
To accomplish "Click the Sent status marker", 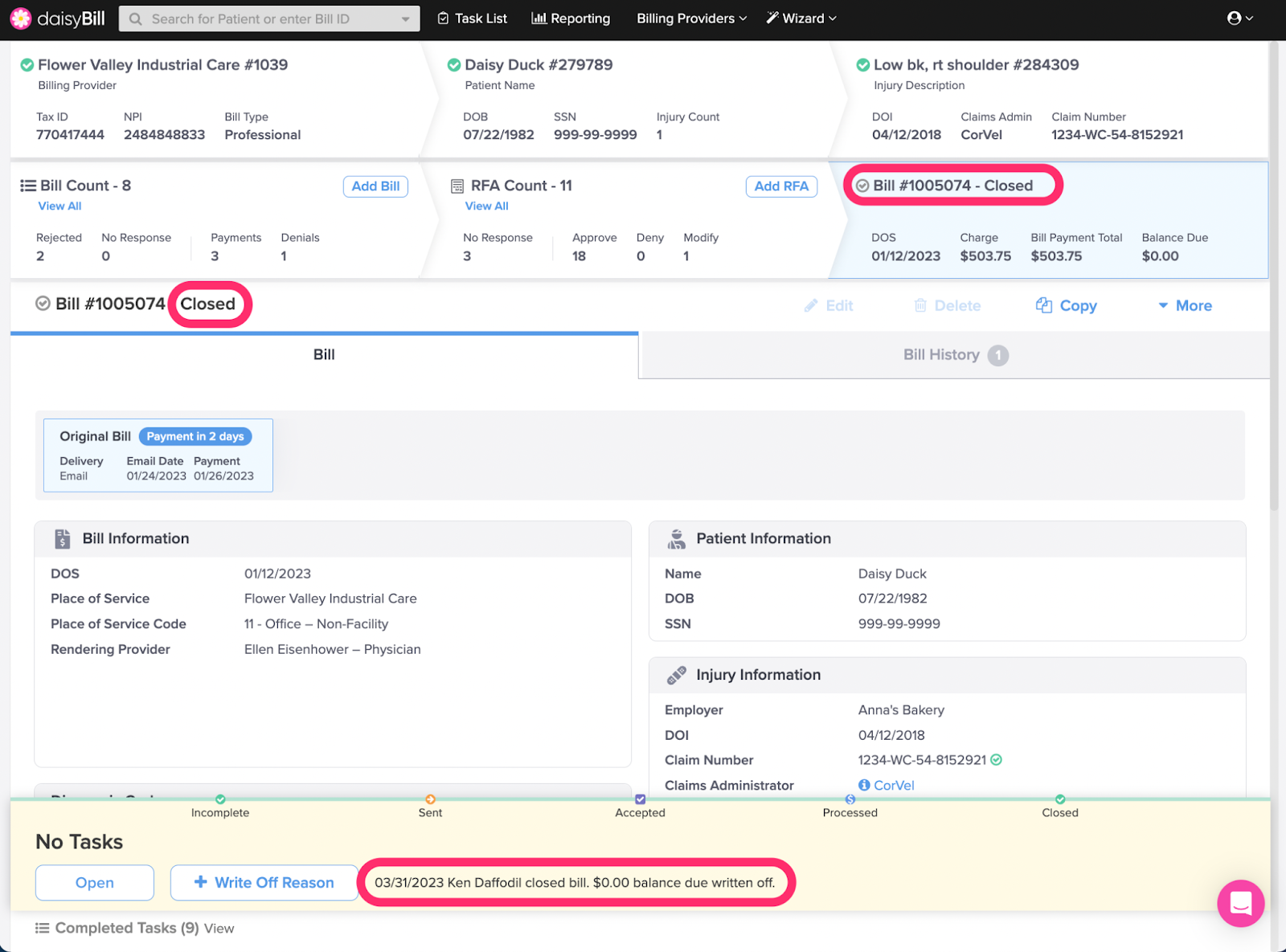I will (430, 799).
